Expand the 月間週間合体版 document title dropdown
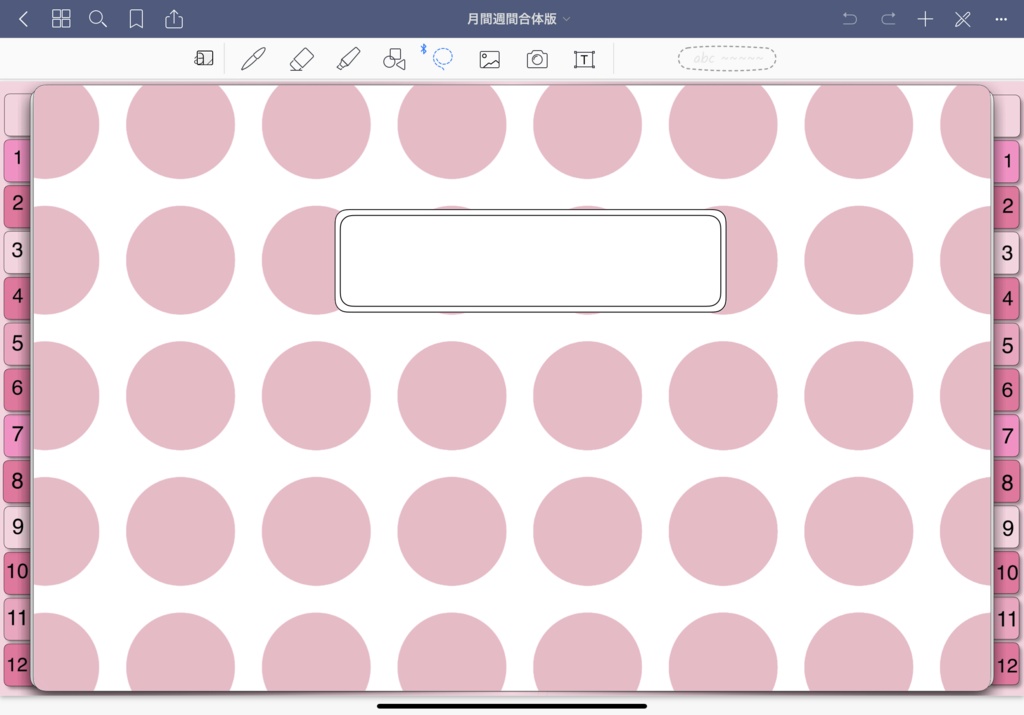This screenshot has width=1024, height=715. pos(519,19)
